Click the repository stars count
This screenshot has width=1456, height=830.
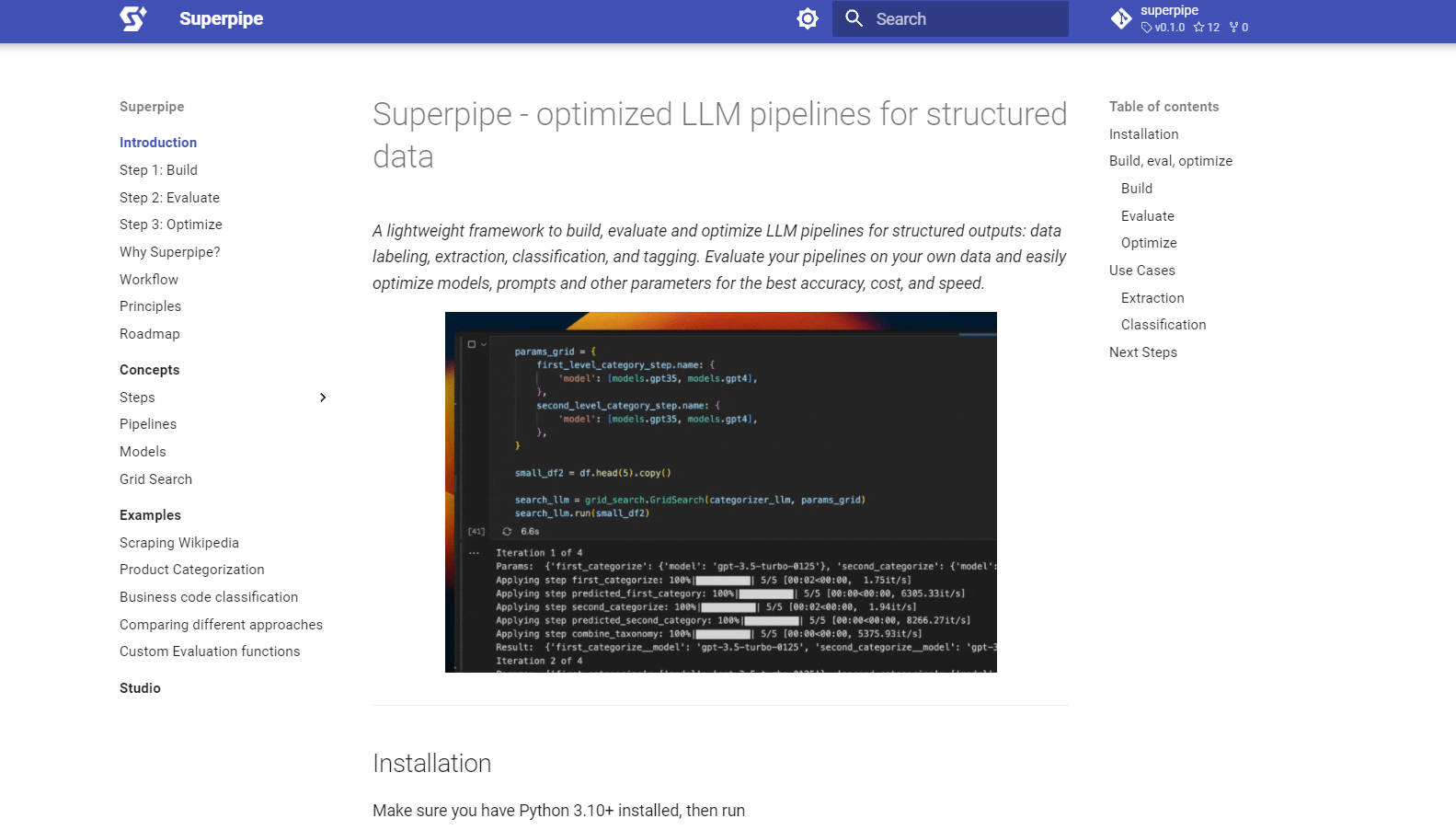pyautogui.click(x=1207, y=28)
